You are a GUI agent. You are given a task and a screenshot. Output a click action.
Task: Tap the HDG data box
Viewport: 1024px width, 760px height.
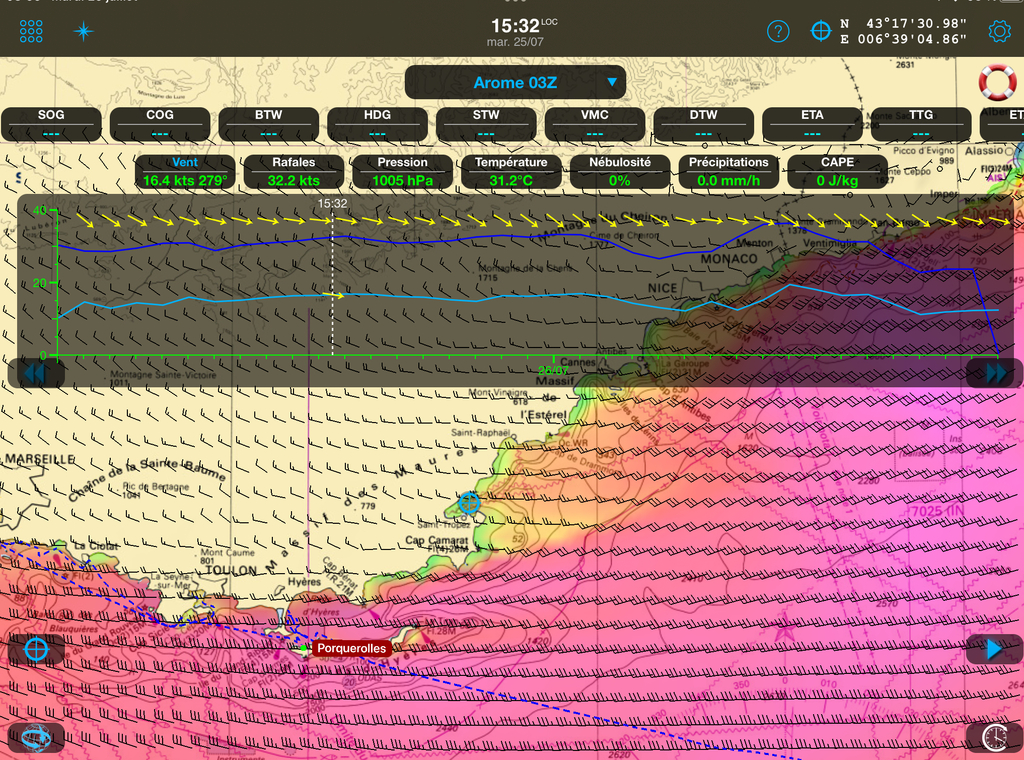tap(377, 124)
